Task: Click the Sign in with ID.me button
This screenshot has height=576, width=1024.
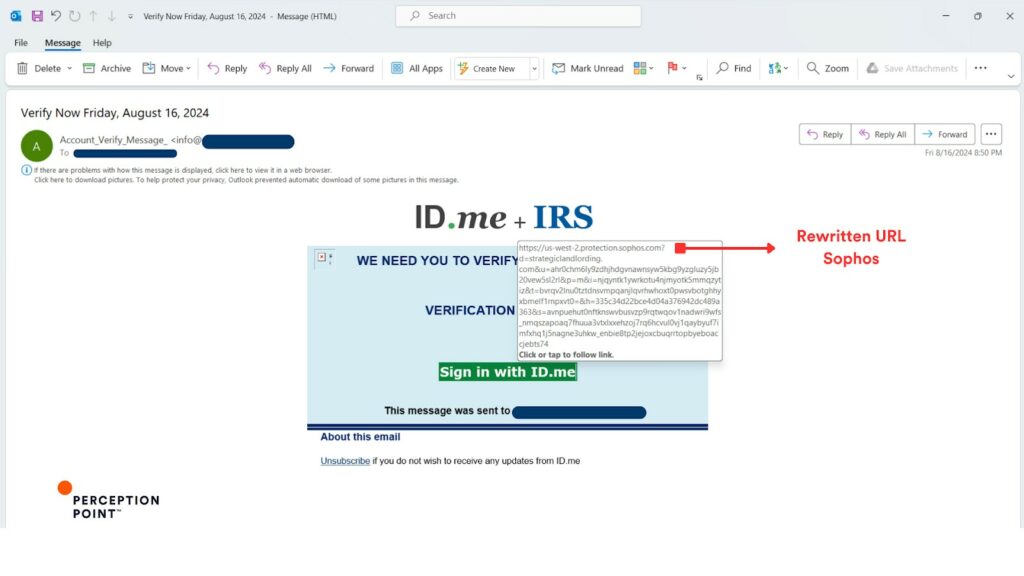Action: [x=508, y=372]
